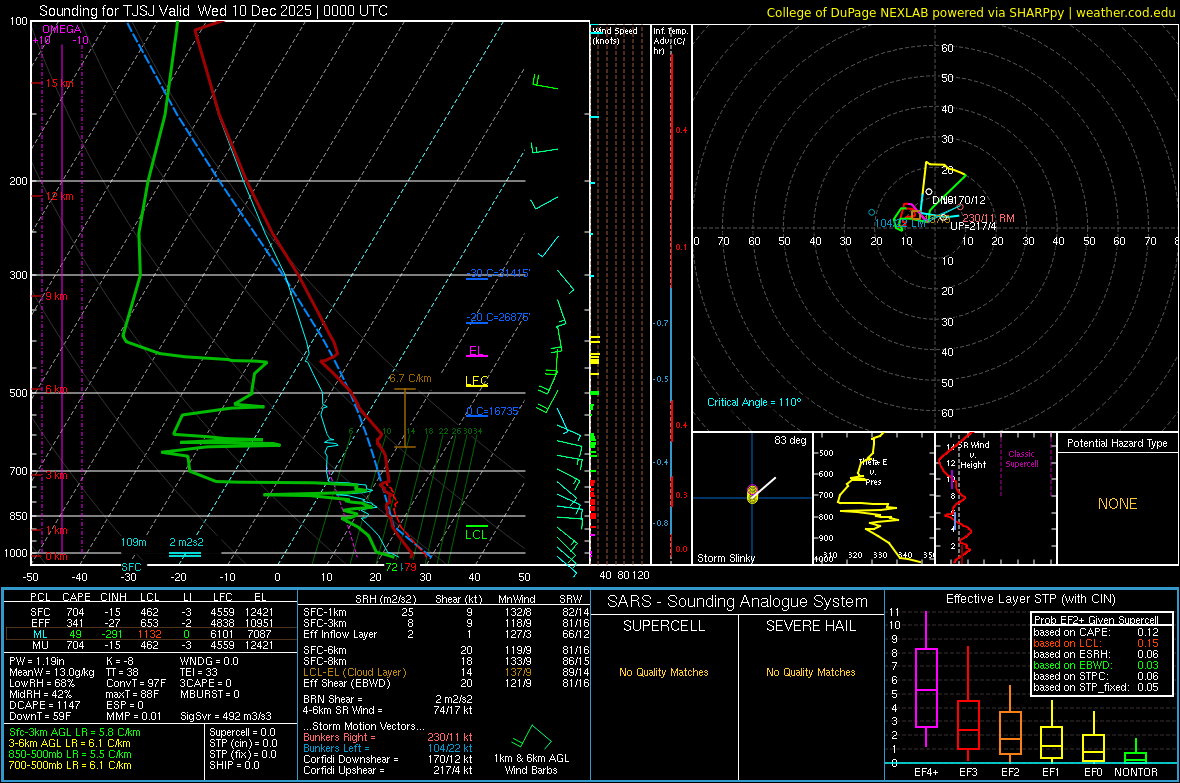Select the Prob EF2+ Given Supercell heading
The height and width of the screenshot is (783, 1180).
tap(1096, 620)
